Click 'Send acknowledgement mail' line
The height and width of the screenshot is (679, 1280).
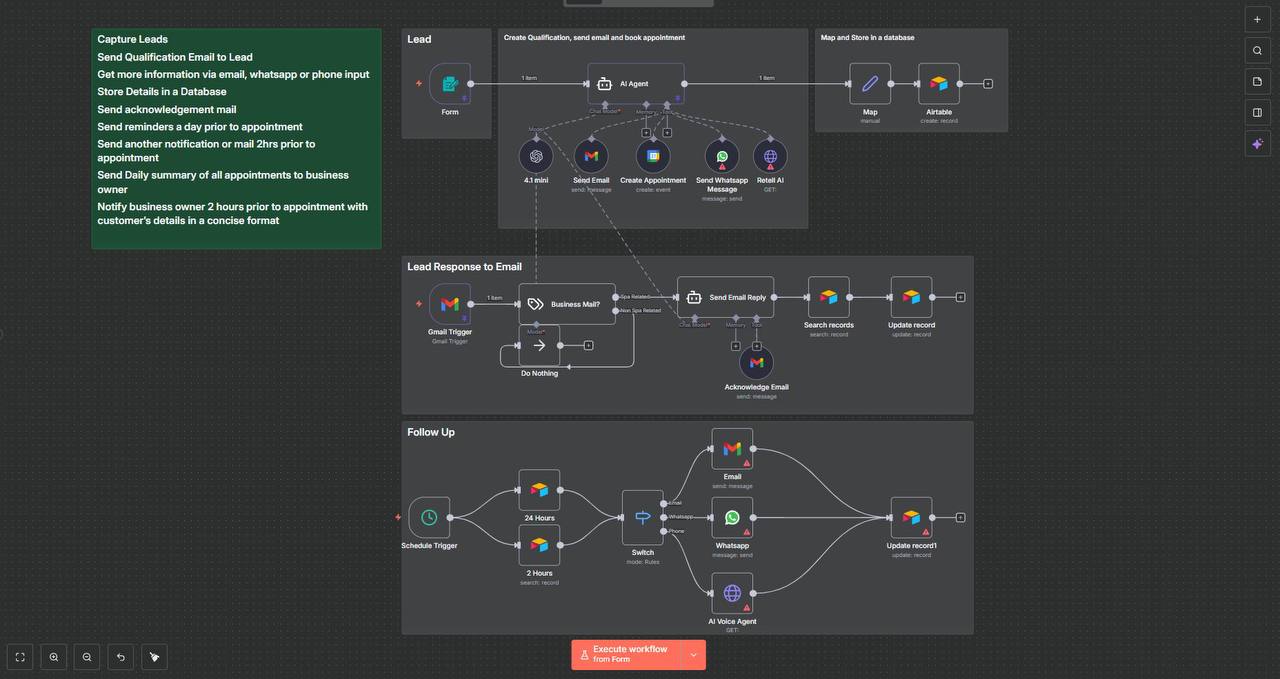pos(167,110)
